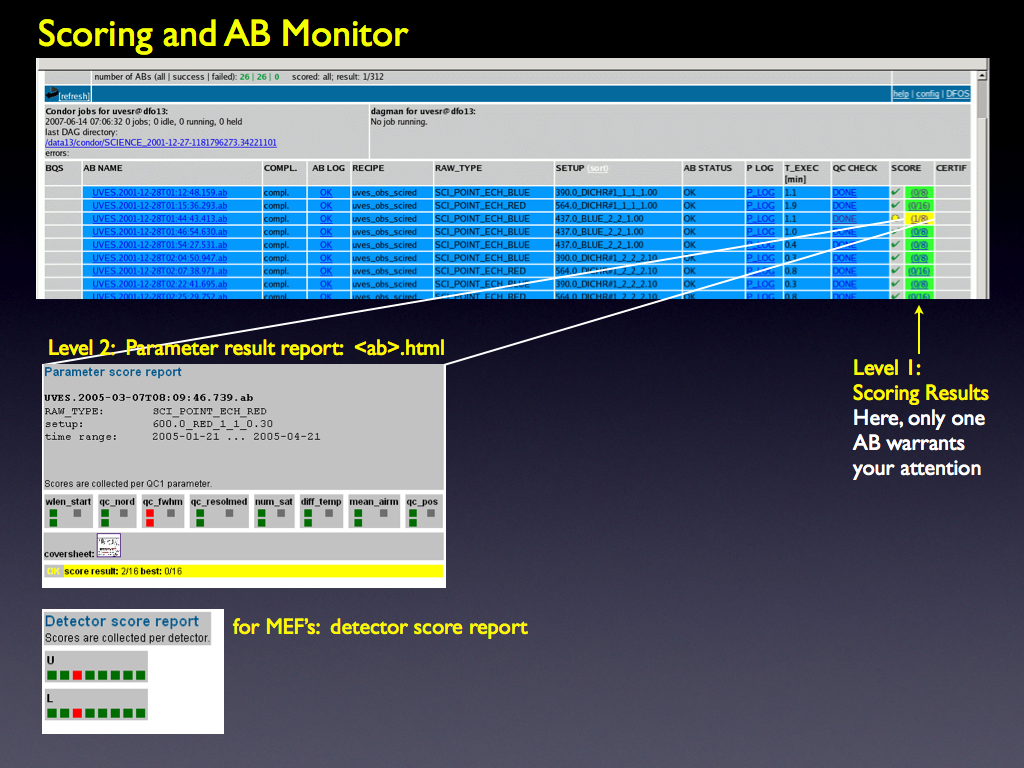This screenshot has width=1024, height=768.
Task: Click the Parameter score report heading
Action: point(113,372)
